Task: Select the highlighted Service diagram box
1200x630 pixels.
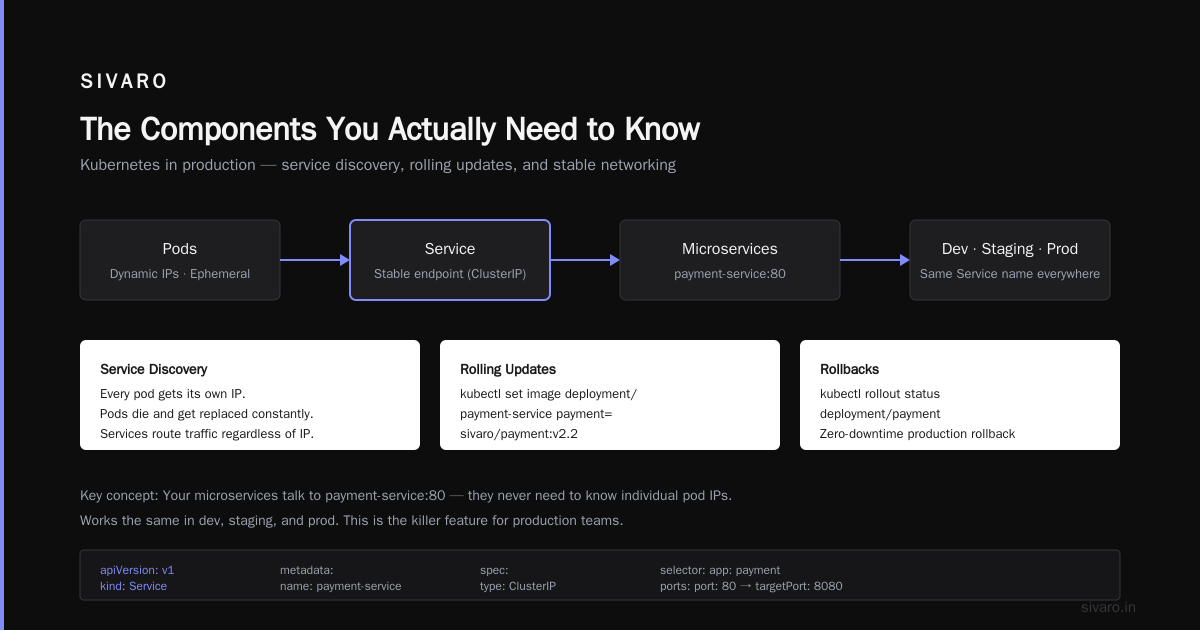Action: tap(450, 260)
